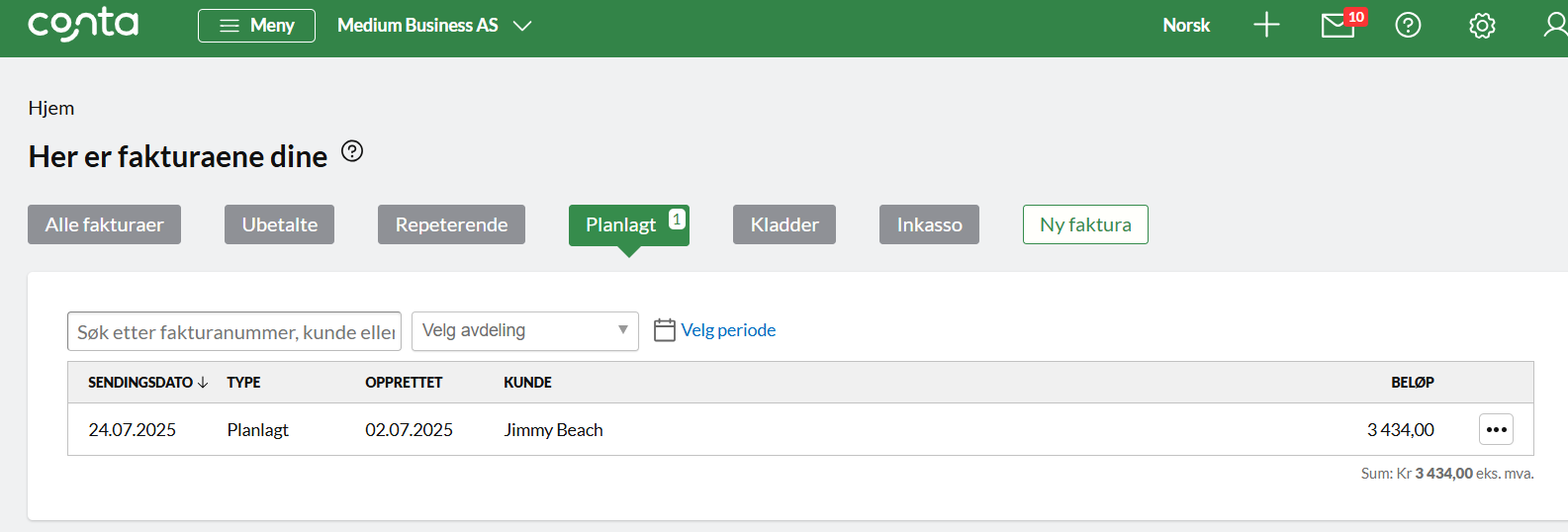Viewport: 1568px width, 532px height.
Task: Expand the Medium Business AS company switcher
Action: [x=434, y=26]
